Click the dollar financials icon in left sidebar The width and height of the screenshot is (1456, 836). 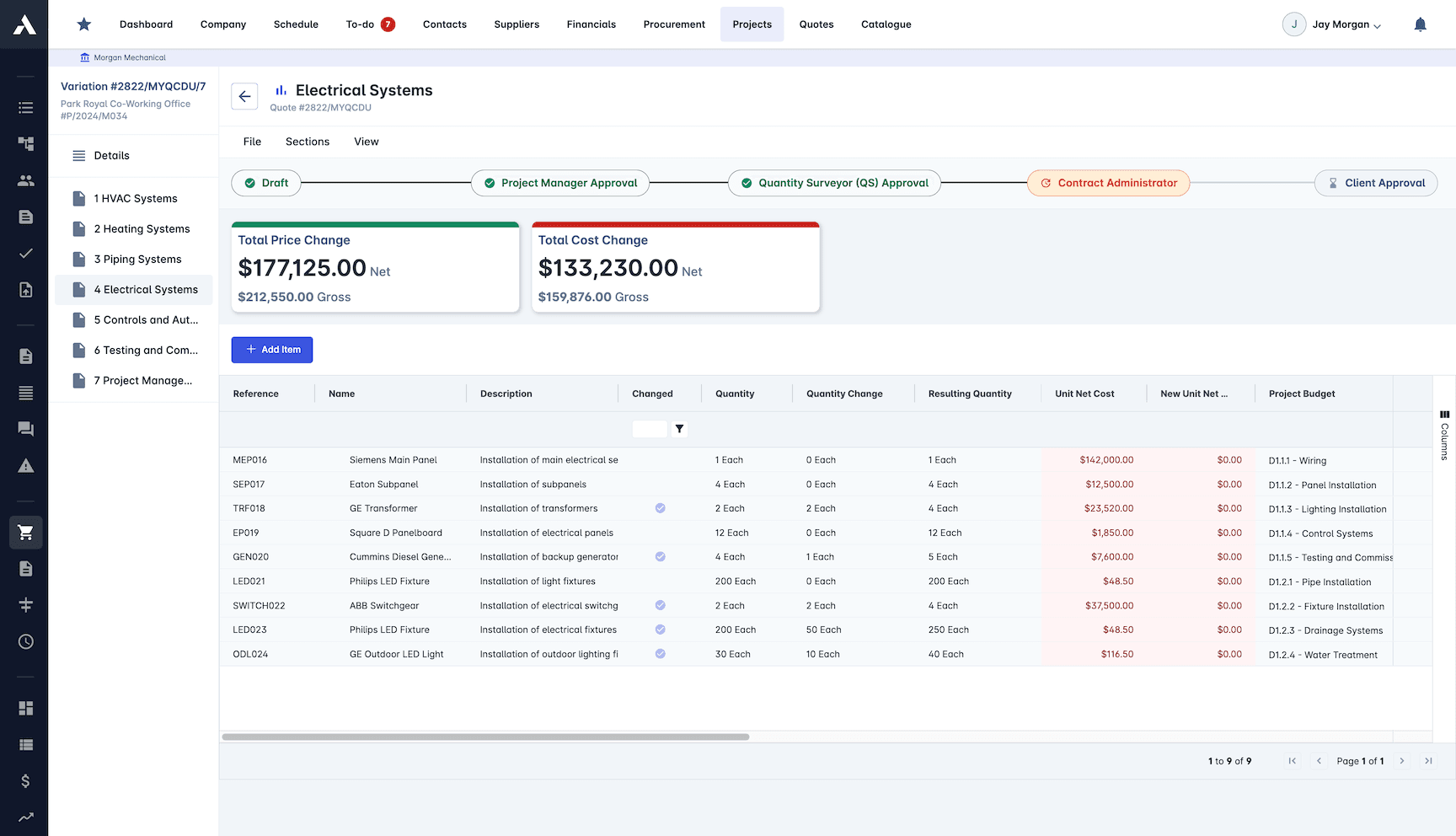[25, 781]
